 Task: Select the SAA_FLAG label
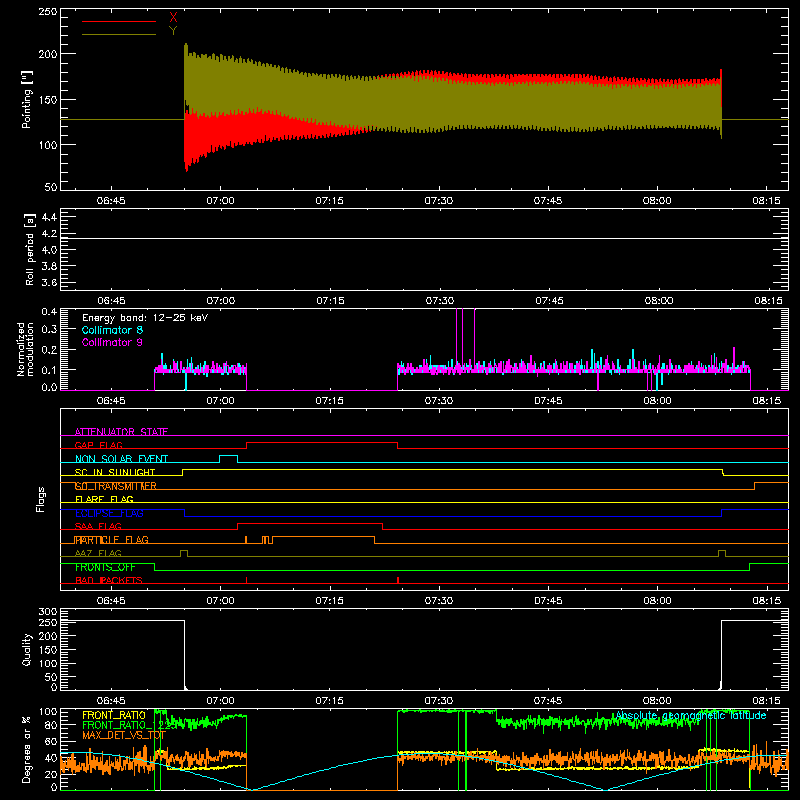98,526
